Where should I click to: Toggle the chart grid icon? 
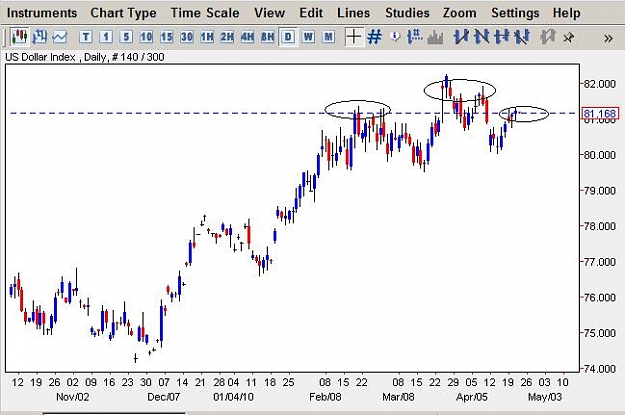point(374,37)
